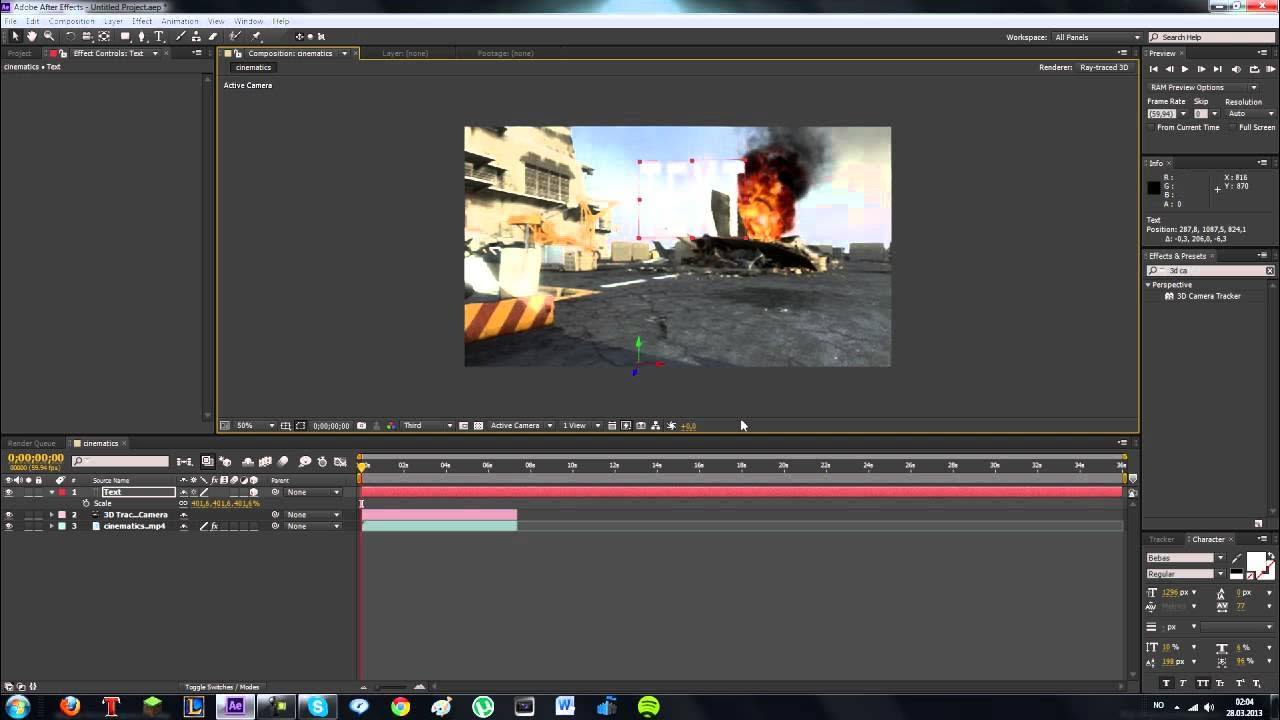Clear the Effects & Presets search field

point(1270,271)
